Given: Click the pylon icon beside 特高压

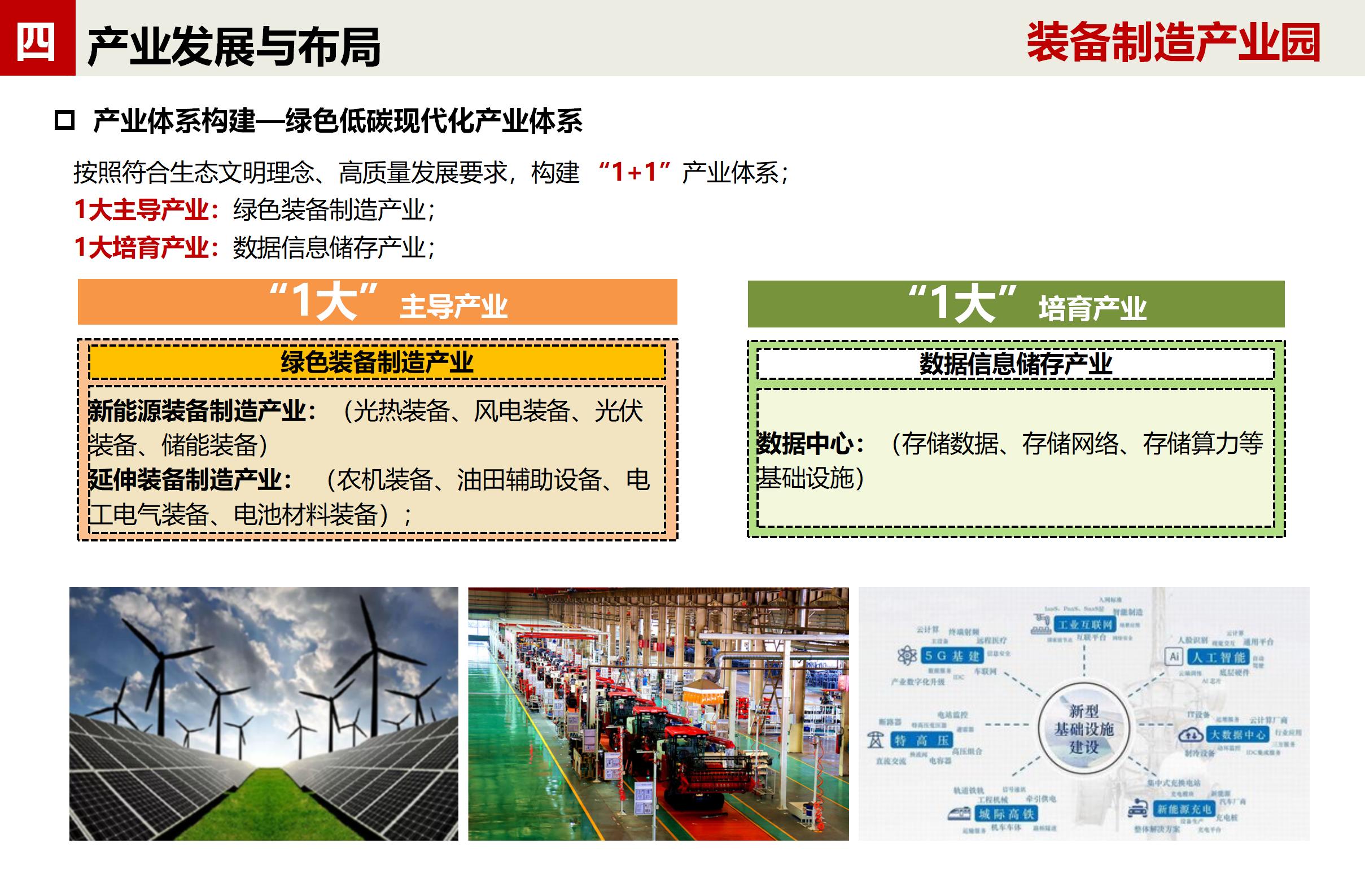Looking at the screenshot, I should 876,740.
